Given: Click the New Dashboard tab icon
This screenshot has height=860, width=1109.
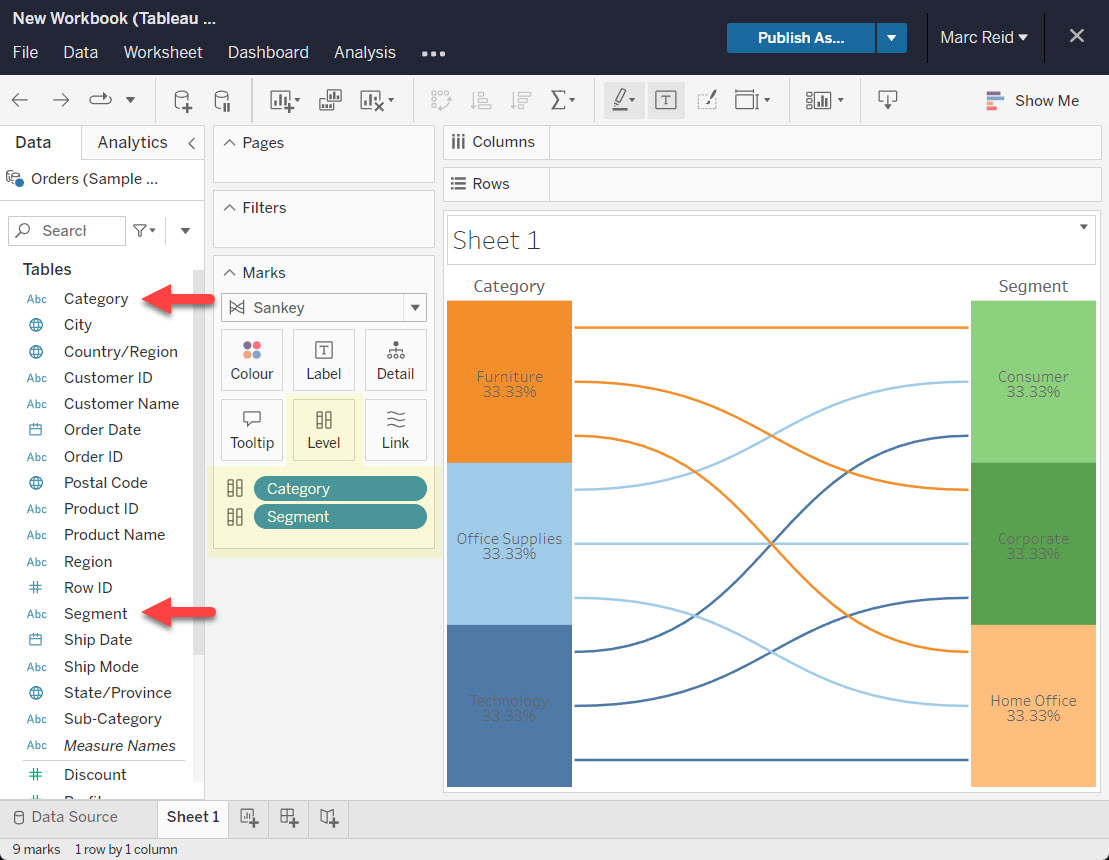Looking at the screenshot, I should tap(289, 818).
